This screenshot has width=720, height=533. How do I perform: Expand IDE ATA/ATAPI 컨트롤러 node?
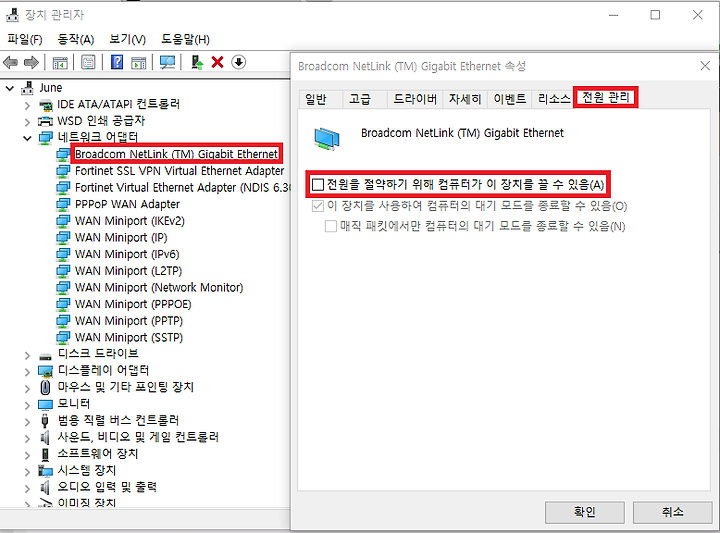pyautogui.click(x=27, y=106)
